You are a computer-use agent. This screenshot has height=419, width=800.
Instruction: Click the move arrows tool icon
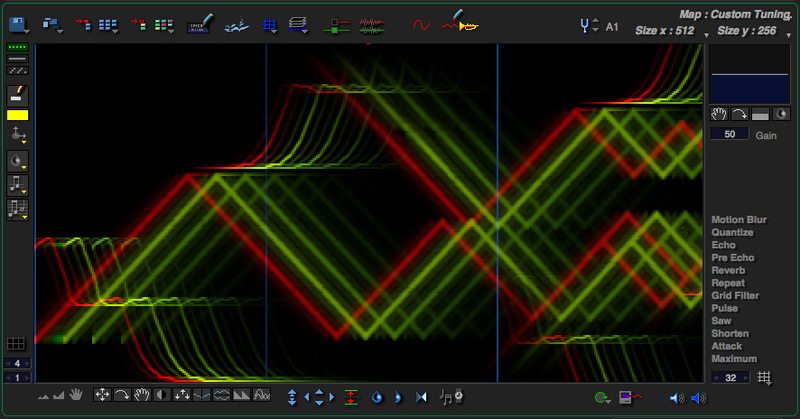click(101, 396)
